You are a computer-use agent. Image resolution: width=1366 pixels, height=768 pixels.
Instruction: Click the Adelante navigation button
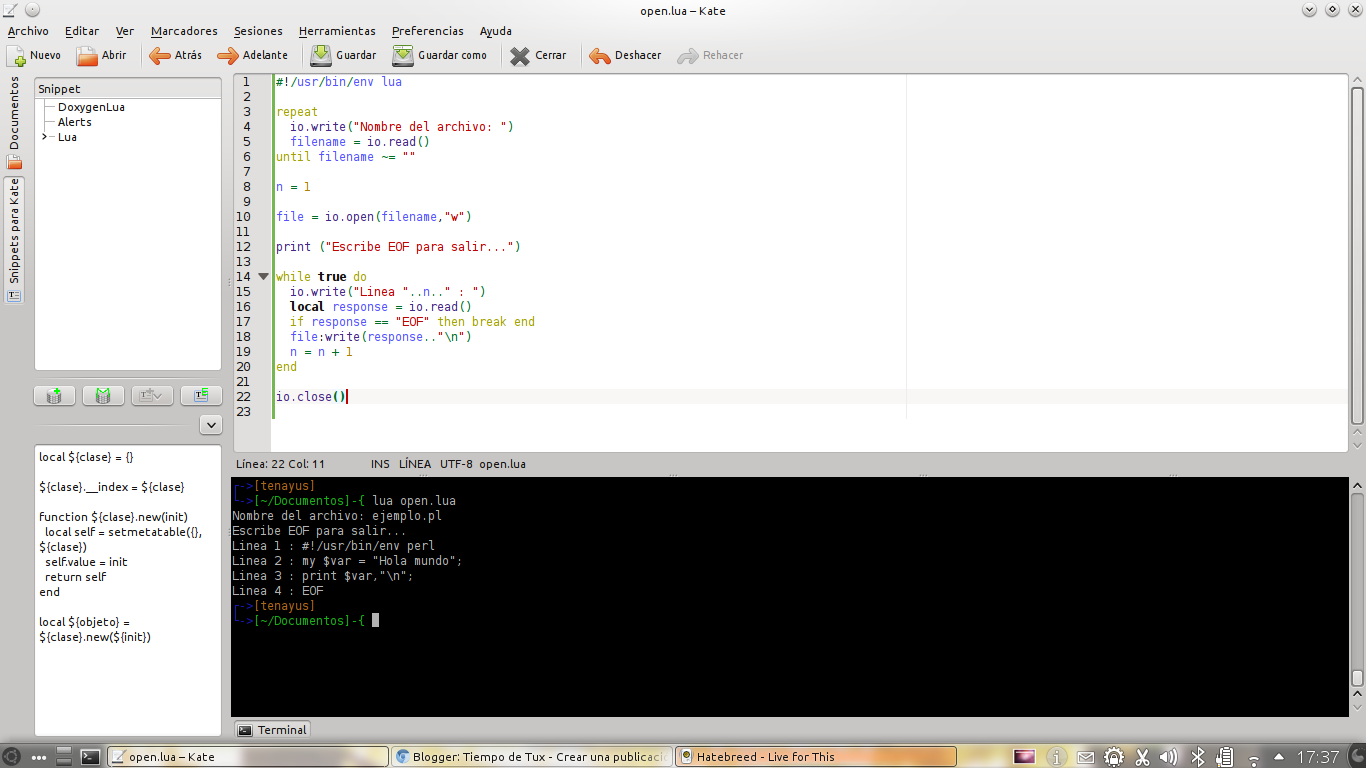pos(253,55)
